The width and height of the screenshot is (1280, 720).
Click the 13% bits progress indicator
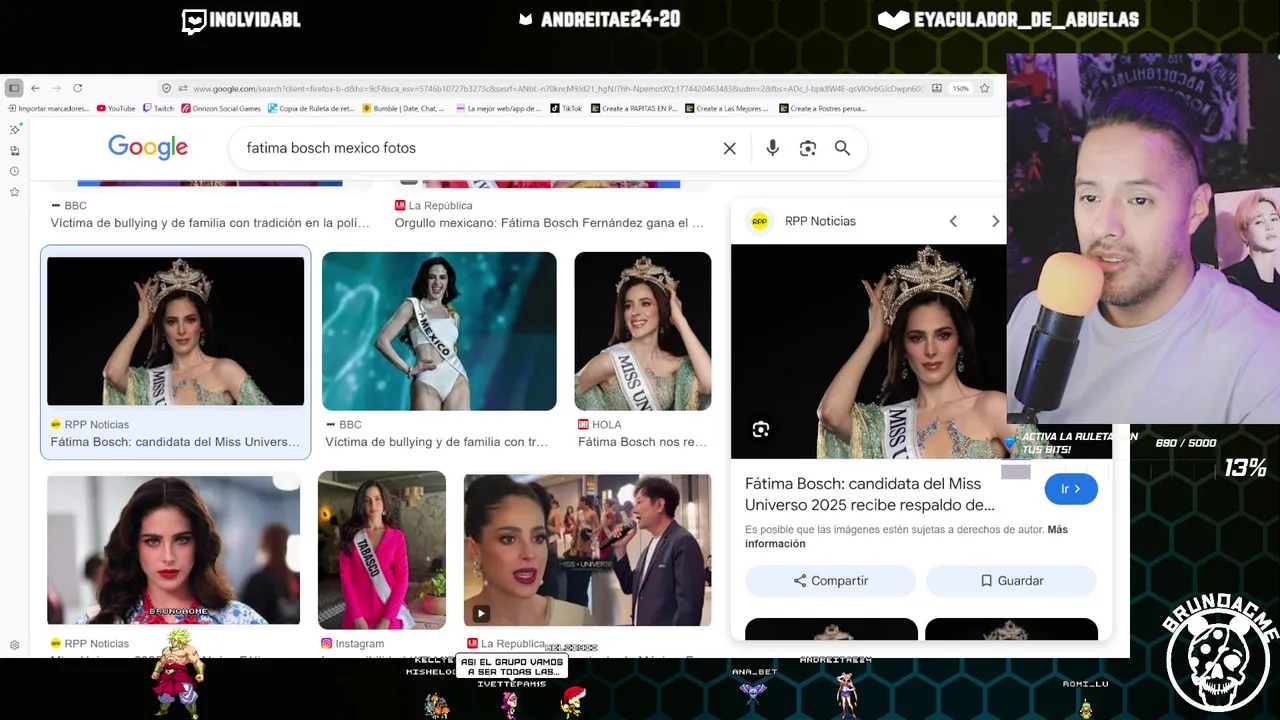click(x=1245, y=468)
